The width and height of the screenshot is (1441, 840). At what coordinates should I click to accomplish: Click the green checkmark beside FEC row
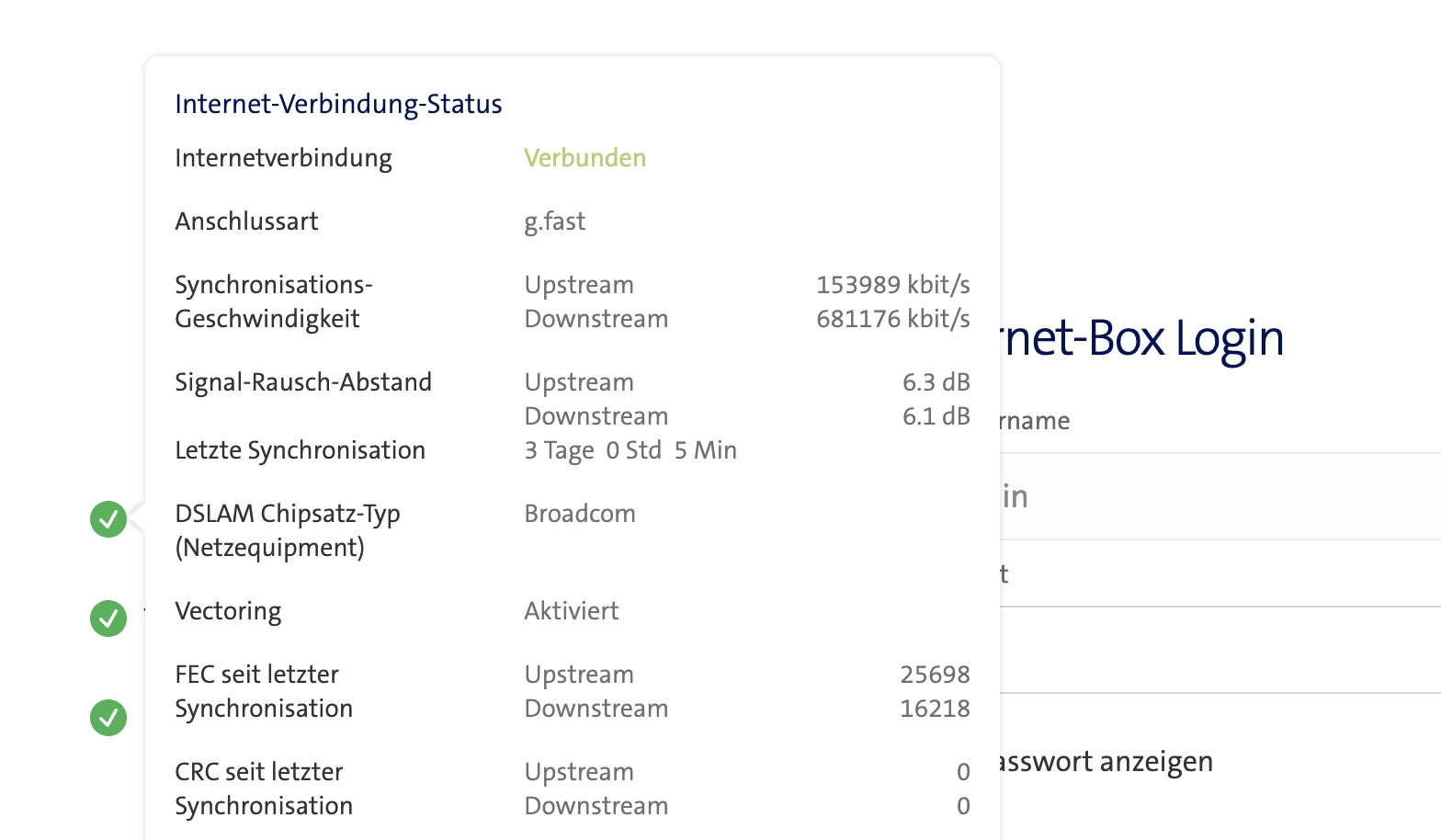tap(108, 718)
